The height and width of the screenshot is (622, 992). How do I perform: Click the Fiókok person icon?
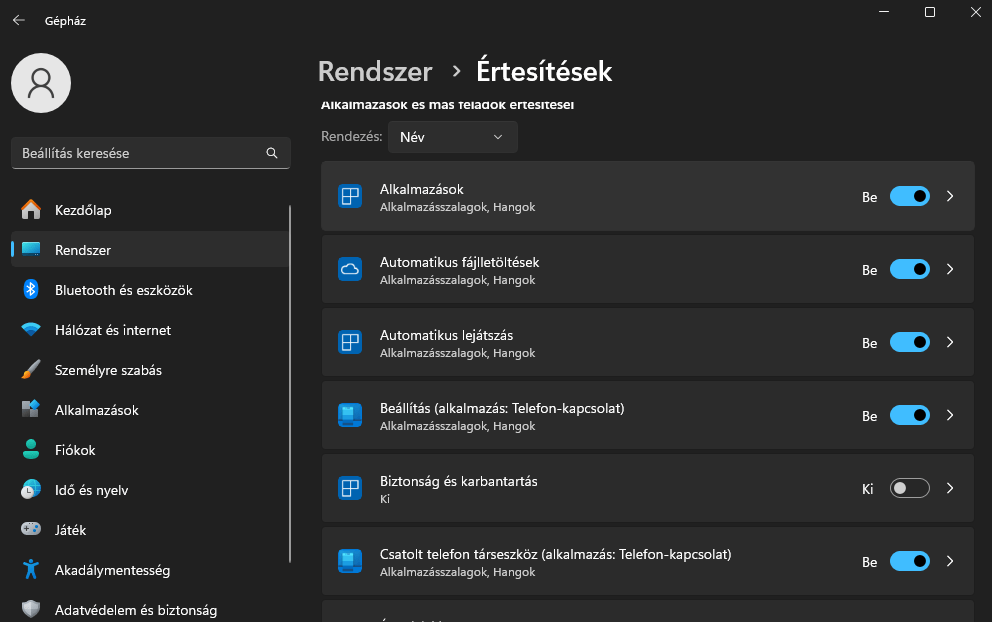tap(30, 449)
